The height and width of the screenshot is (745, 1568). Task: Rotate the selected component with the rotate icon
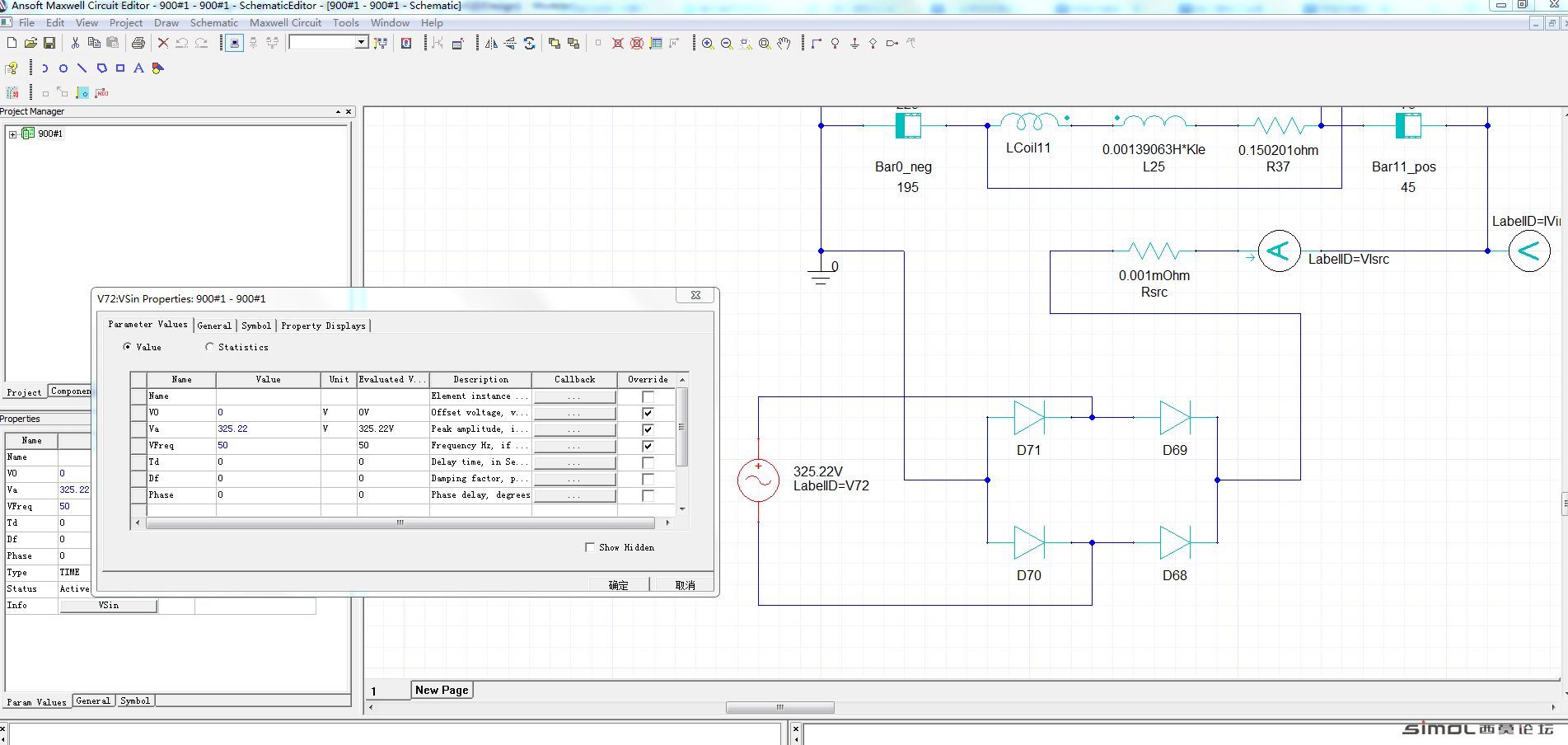tap(530, 43)
